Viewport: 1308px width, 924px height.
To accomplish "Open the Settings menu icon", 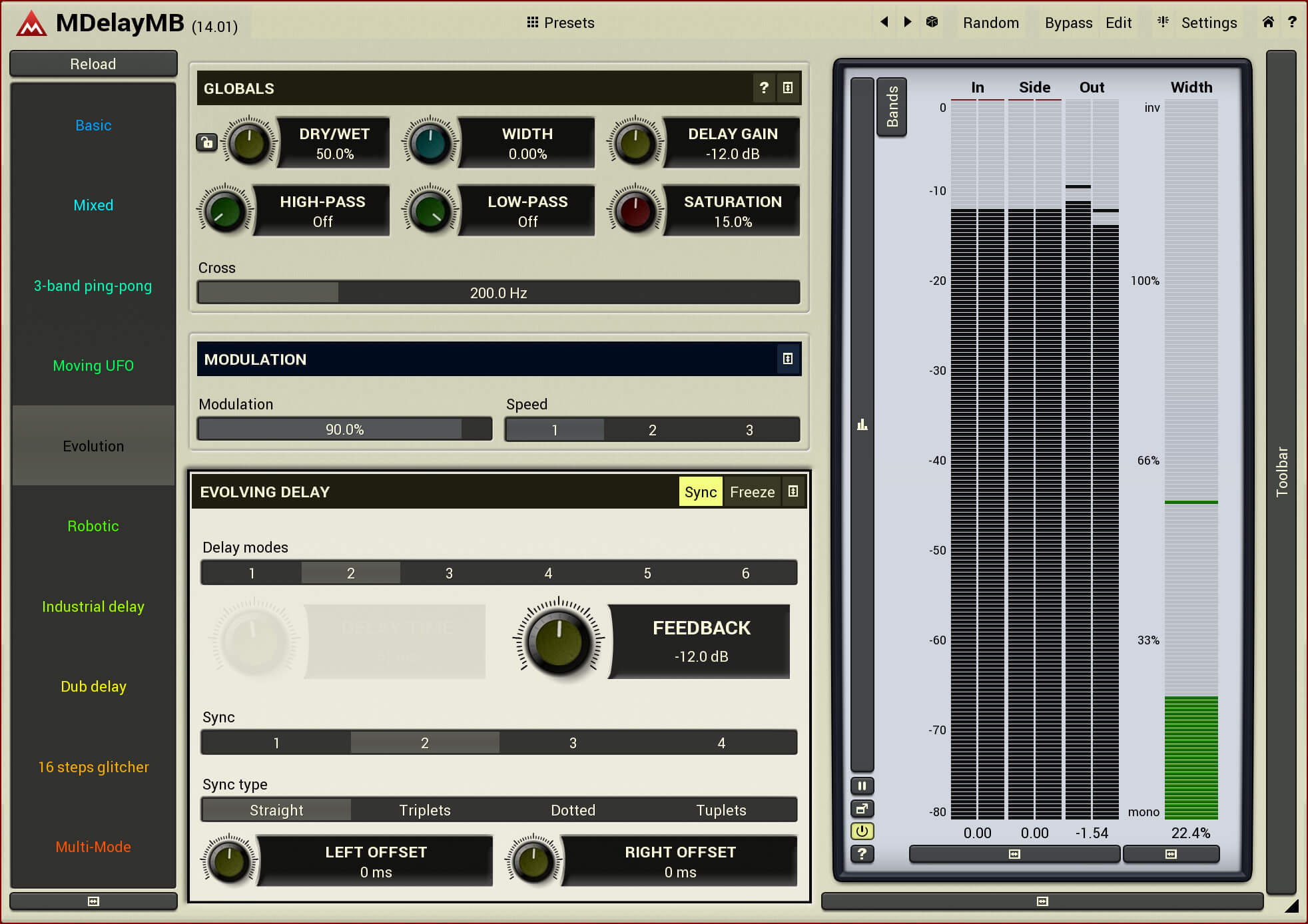I will coord(1163,22).
